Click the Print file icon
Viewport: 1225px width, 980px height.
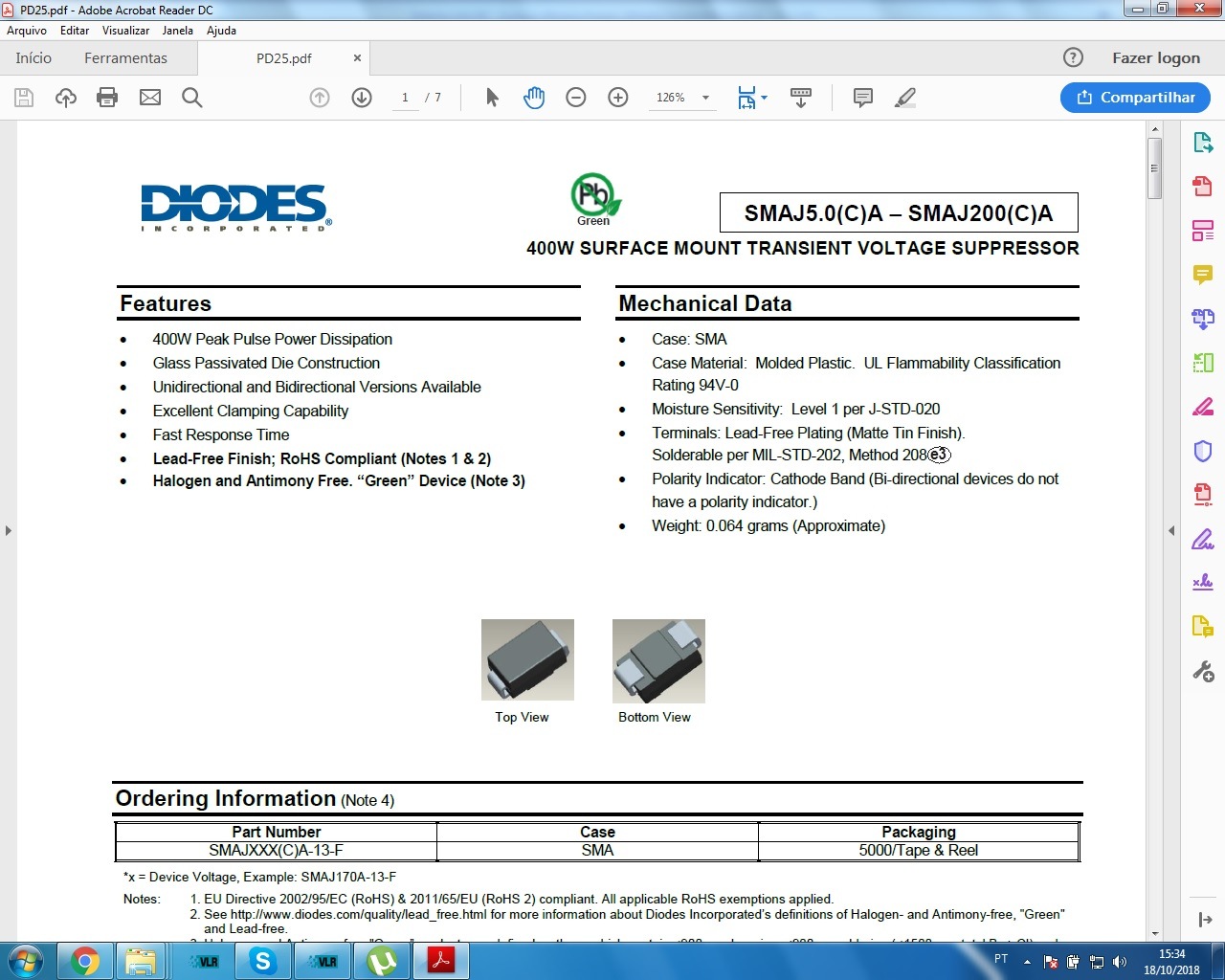[x=107, y=98]
